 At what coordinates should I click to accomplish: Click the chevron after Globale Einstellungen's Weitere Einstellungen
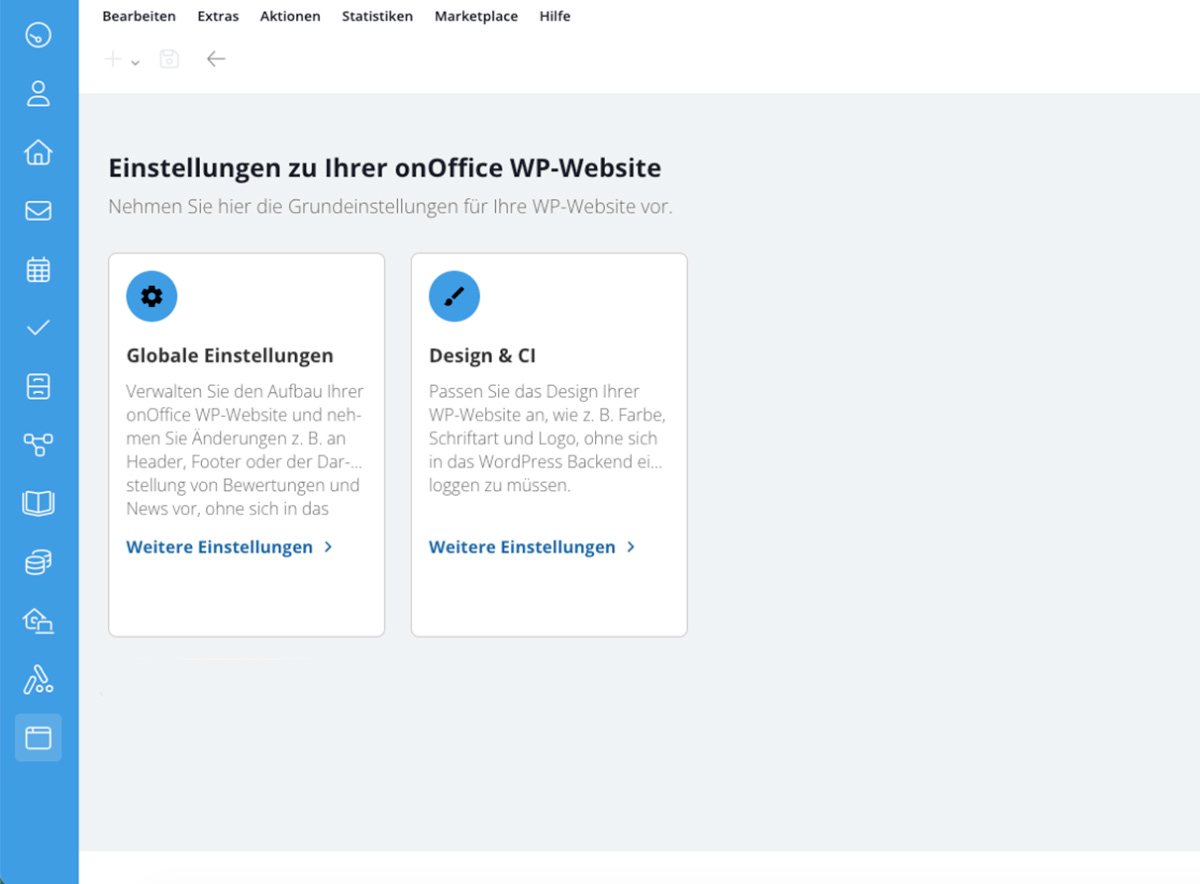[x=329, y=547]
